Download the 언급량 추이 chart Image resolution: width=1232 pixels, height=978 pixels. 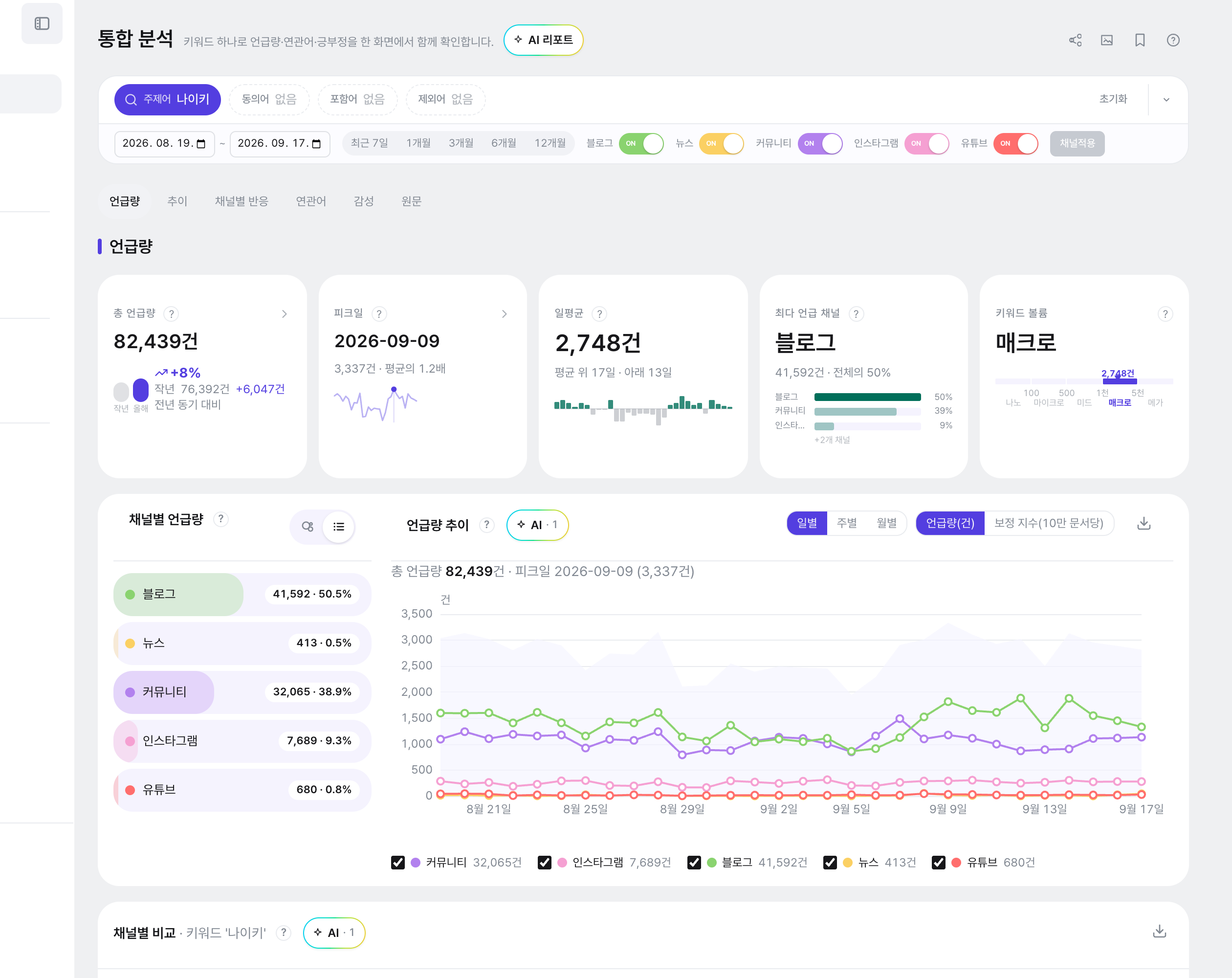tap(1144, 523)
